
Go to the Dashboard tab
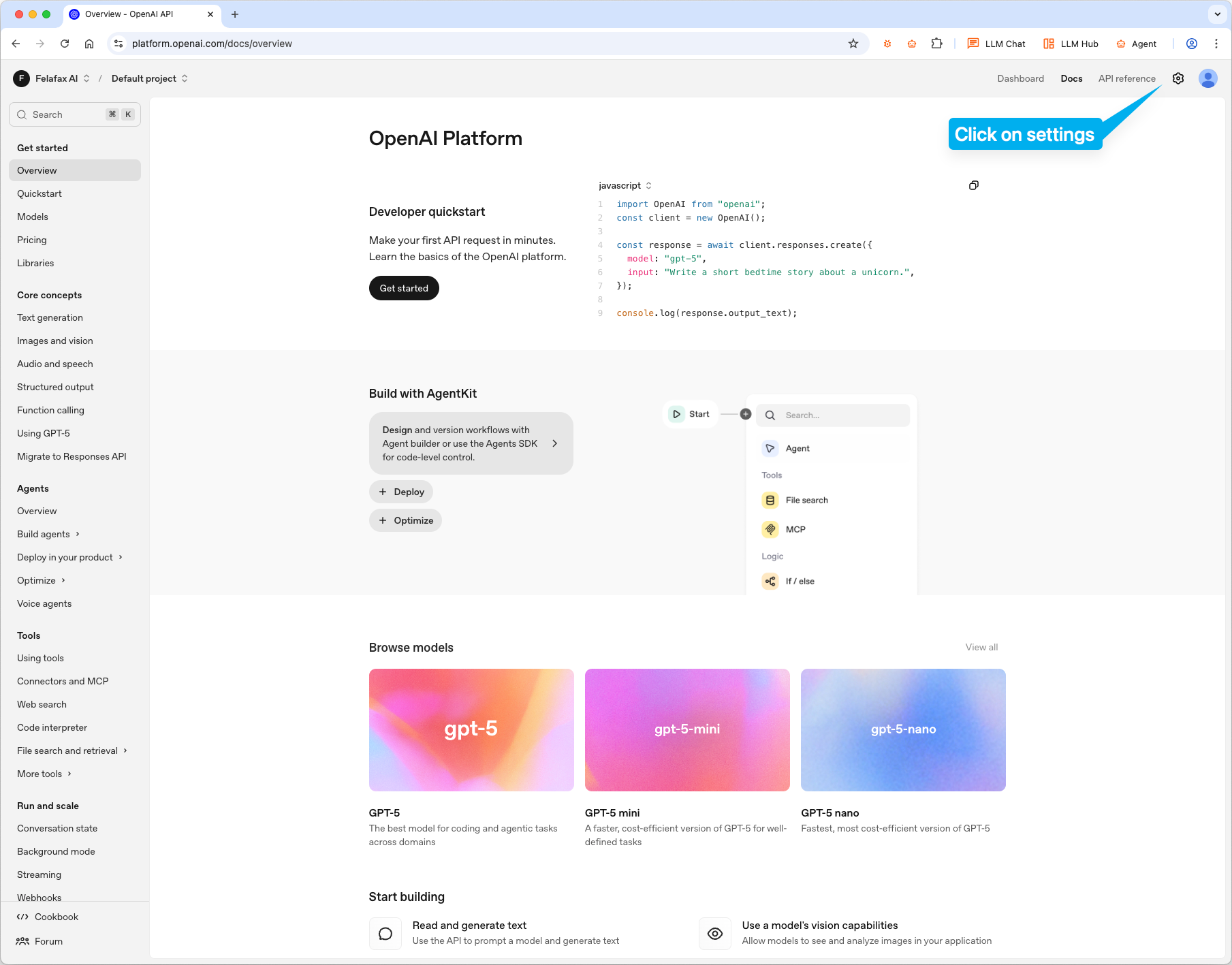(x=1020, y=78)
